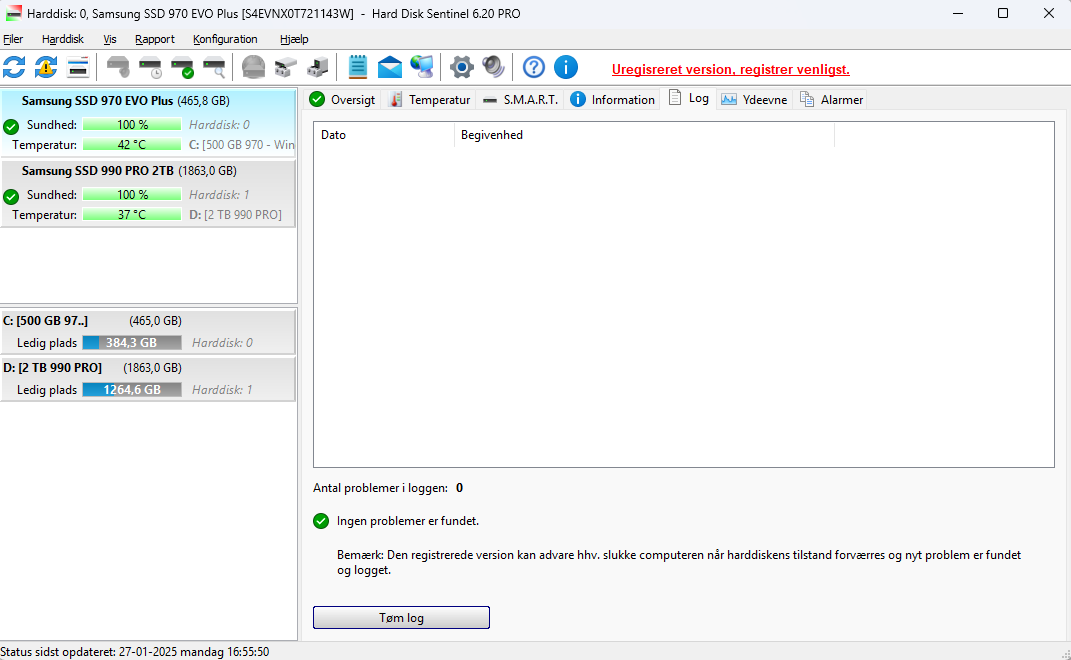Click the 'Ingen problemer er fundet.' message
1071x660 pixels.
click(x=408, y=521)
